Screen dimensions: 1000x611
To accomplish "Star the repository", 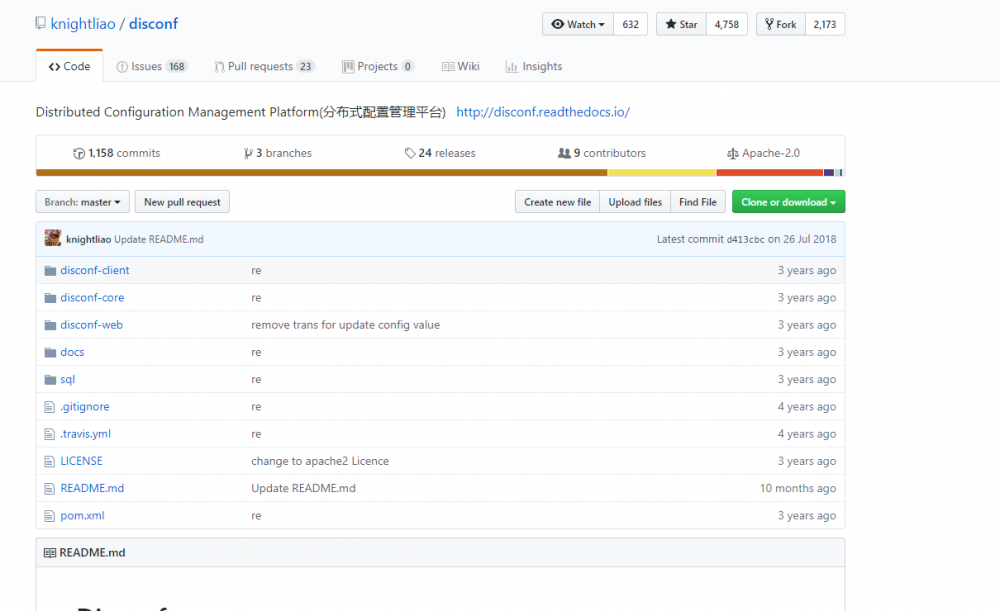I will tap(681, 24).
